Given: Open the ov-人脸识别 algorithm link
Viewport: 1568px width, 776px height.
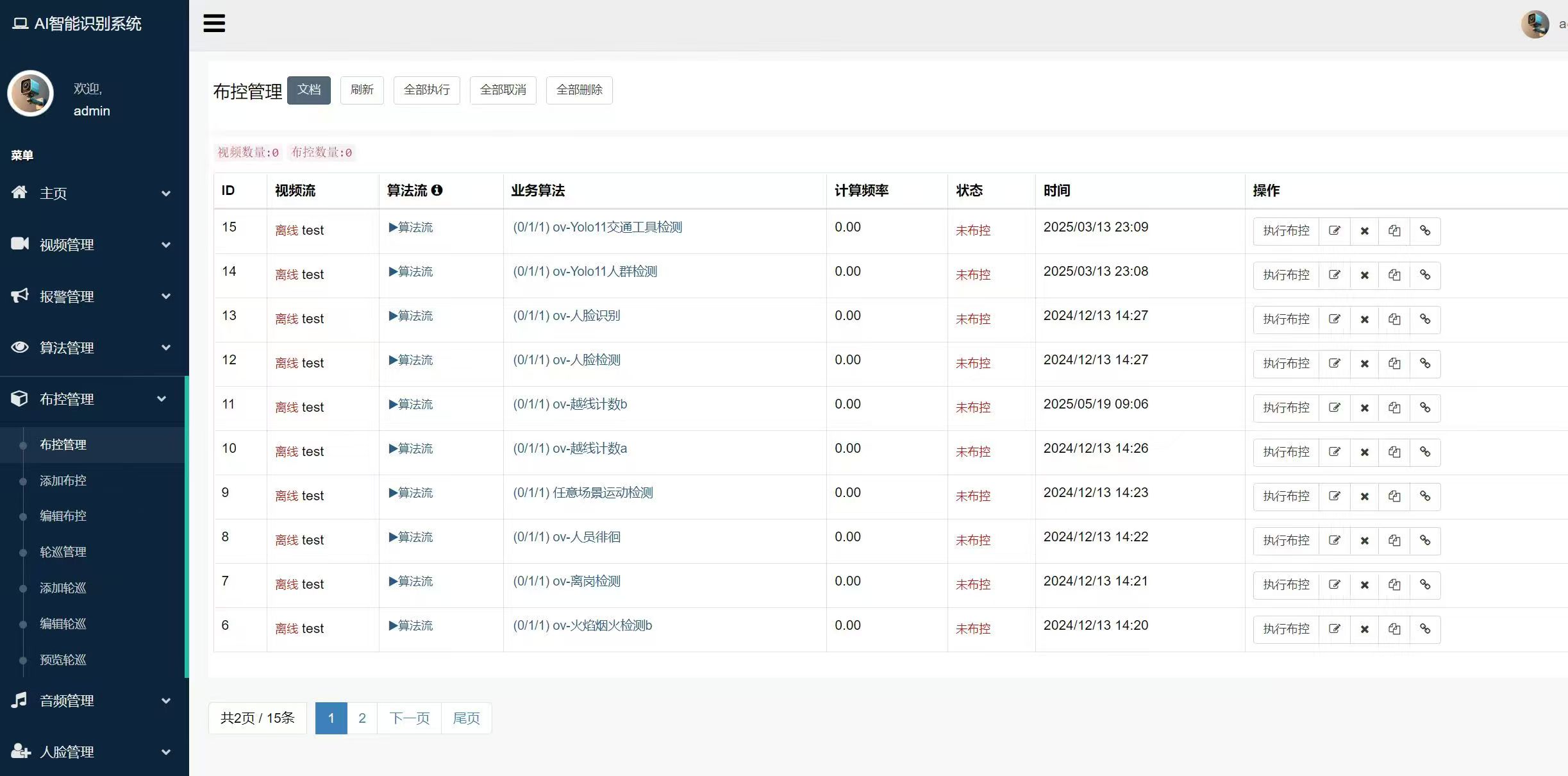Looking at the screenshot, I should tap(566, 316).
